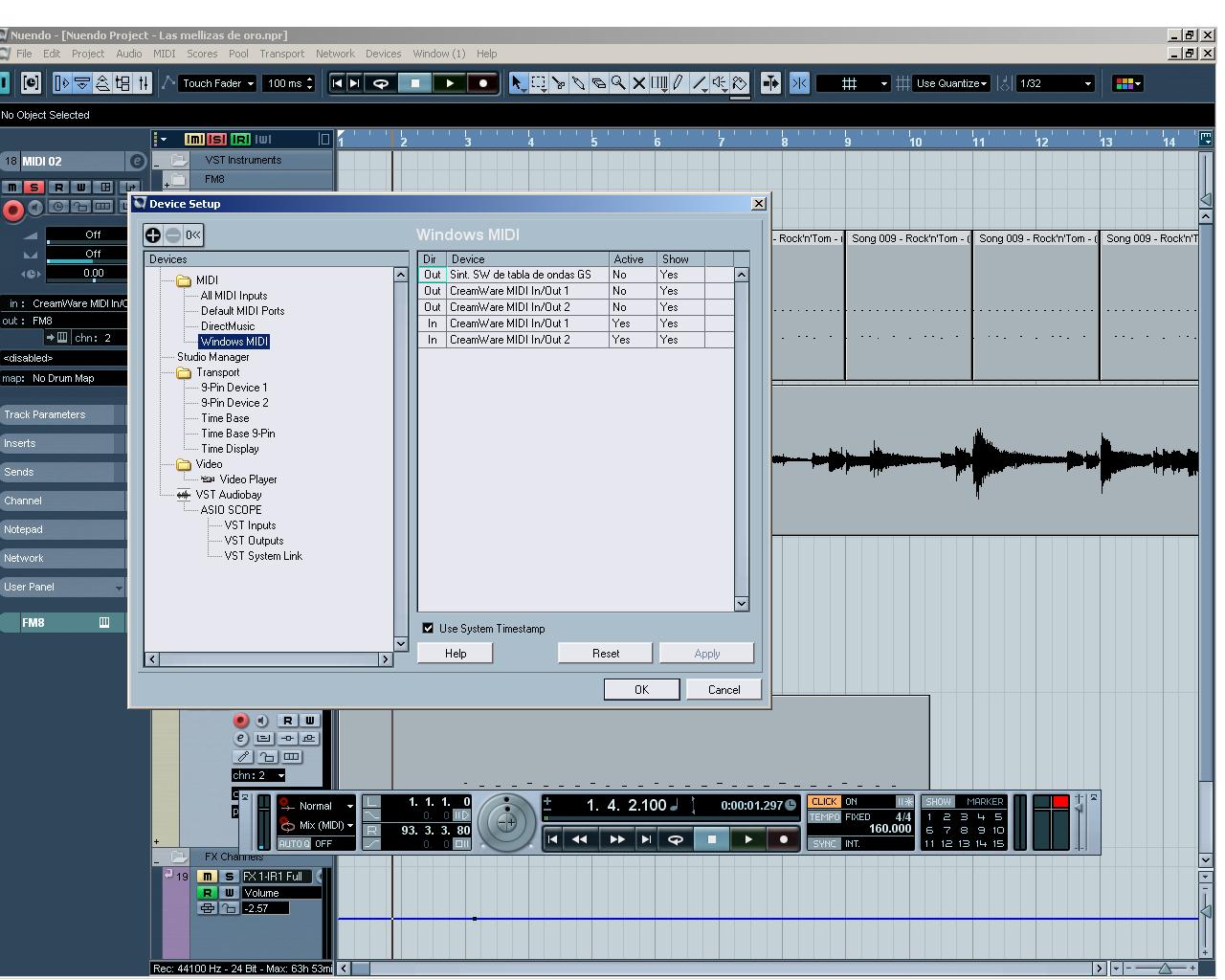The image size is (1225, 980).
Task: Toggle the transport Cycle loop button
Action: click(x=676, y=839)
